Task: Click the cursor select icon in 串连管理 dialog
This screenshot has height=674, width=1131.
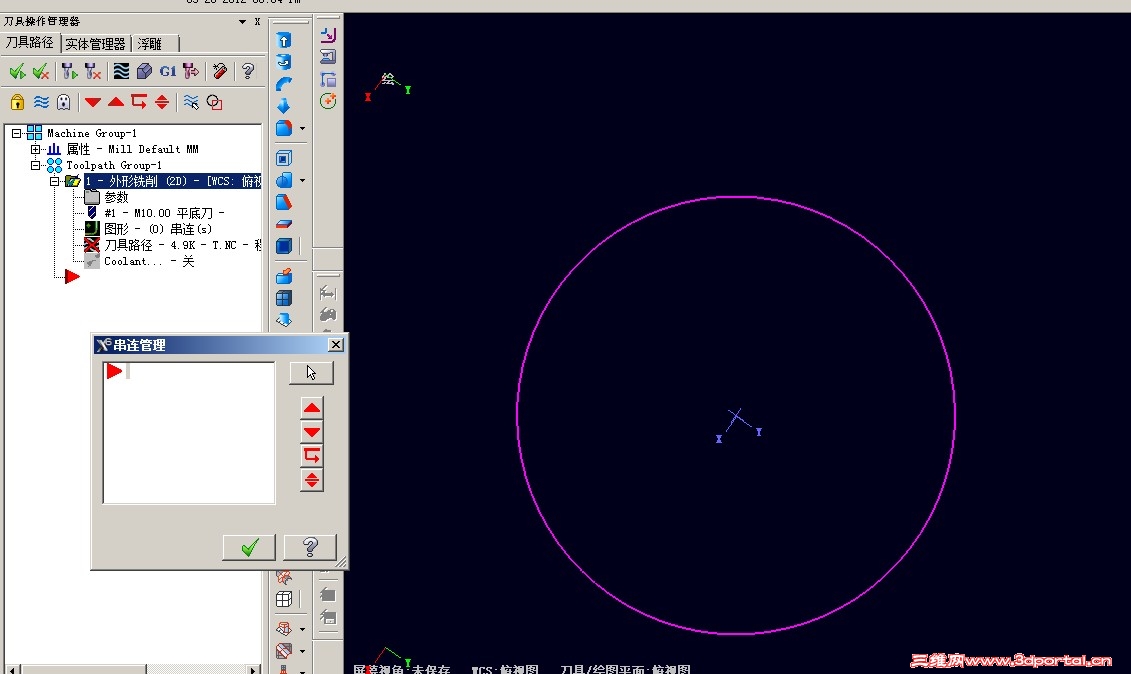Action: pyautogui.click(x=310, y=371)
